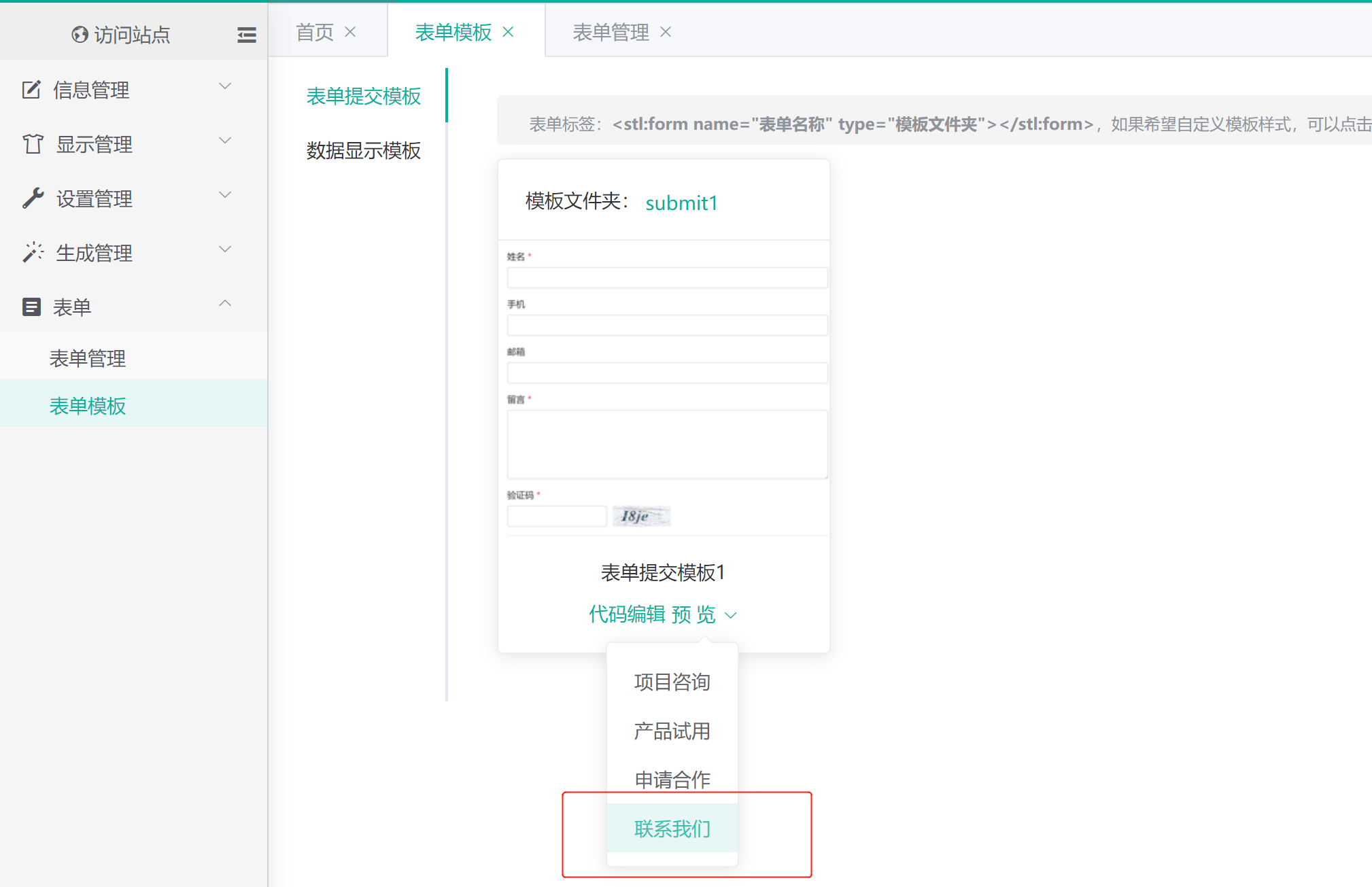Click the 表单 document icon

(x=31, y=307)
